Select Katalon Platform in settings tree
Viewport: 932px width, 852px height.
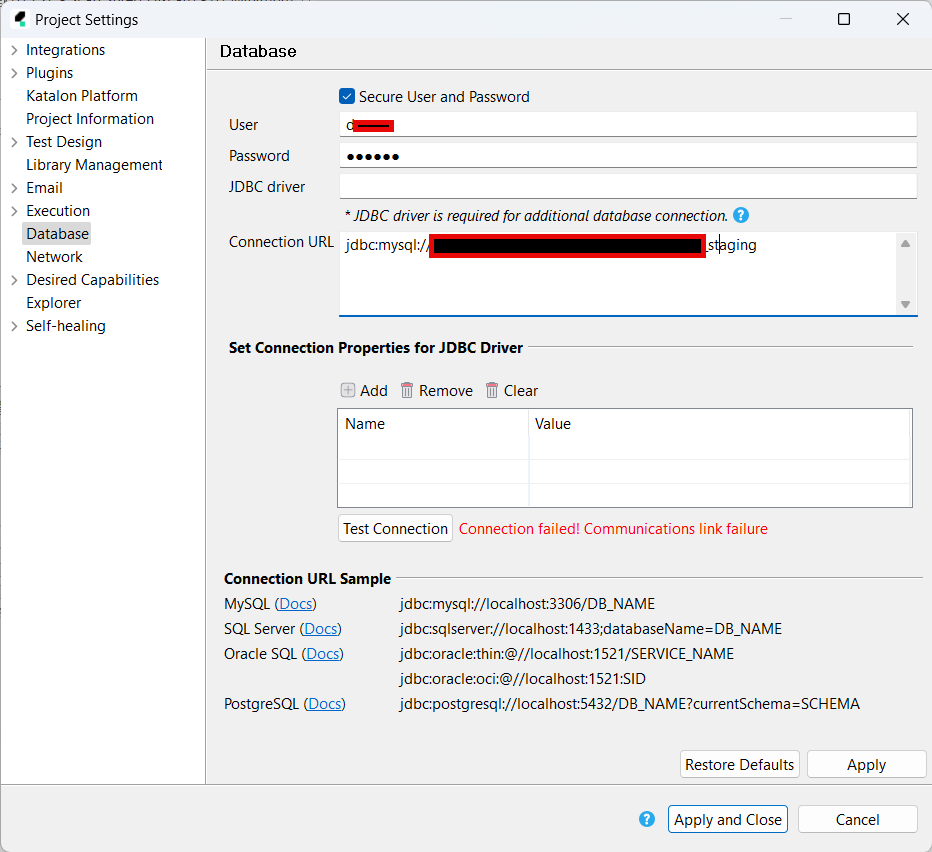click(x=82, y=96)
